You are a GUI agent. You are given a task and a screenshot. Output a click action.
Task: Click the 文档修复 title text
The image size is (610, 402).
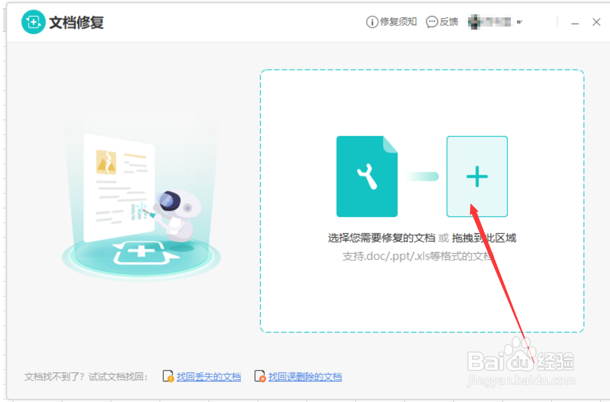point(77,23)
